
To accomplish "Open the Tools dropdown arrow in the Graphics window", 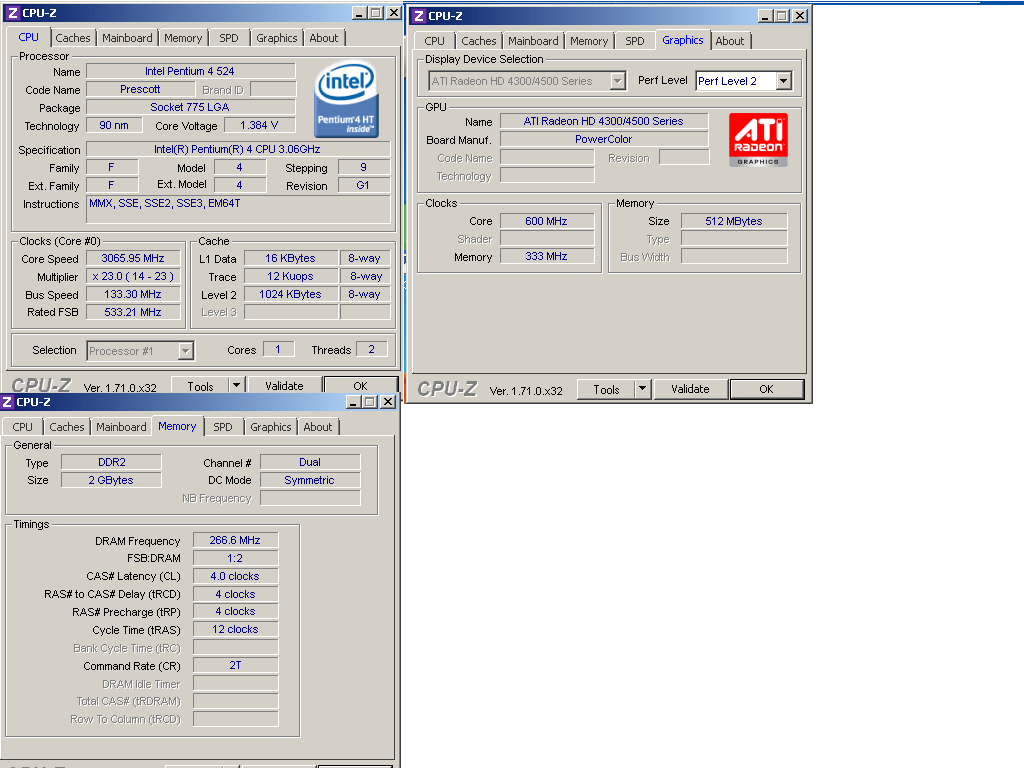I will [x=643, y=389].
